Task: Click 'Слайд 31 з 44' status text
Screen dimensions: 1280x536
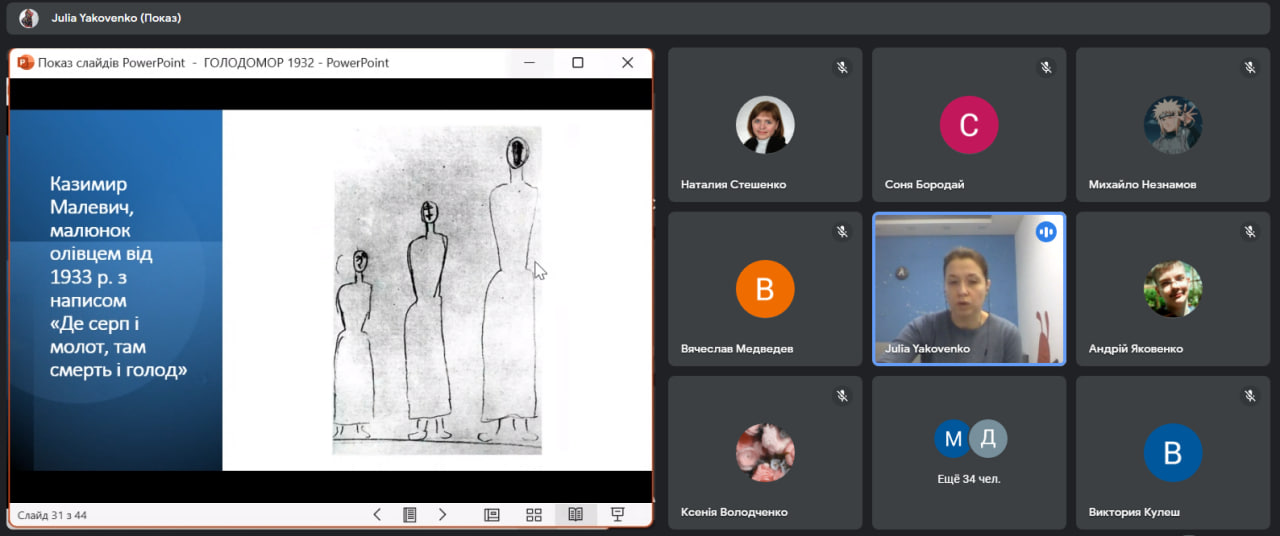Action: click(52, 515)
